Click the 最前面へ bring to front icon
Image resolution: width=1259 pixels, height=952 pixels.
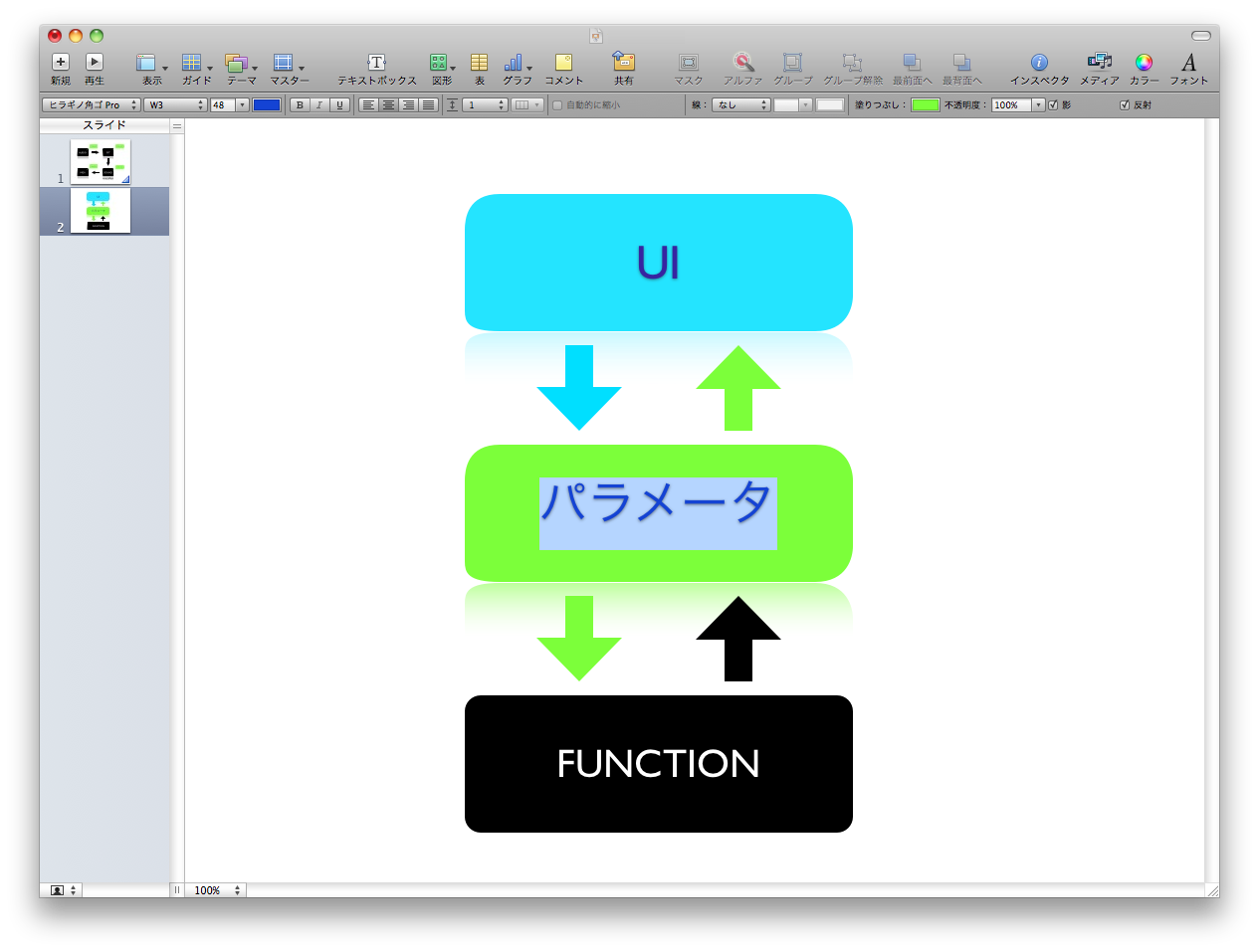(x=912, y=63)
